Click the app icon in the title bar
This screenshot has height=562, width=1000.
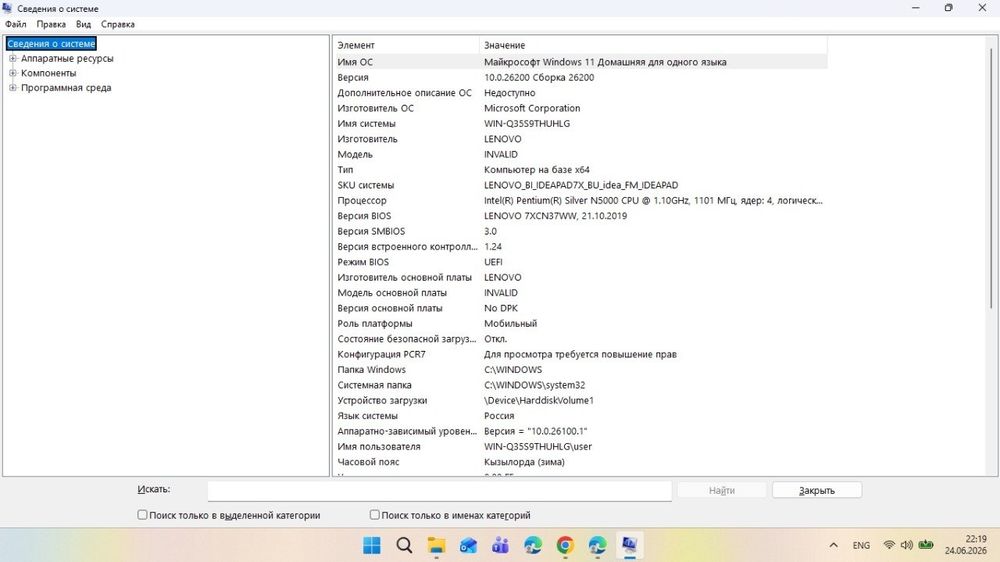tap(8, 8)
